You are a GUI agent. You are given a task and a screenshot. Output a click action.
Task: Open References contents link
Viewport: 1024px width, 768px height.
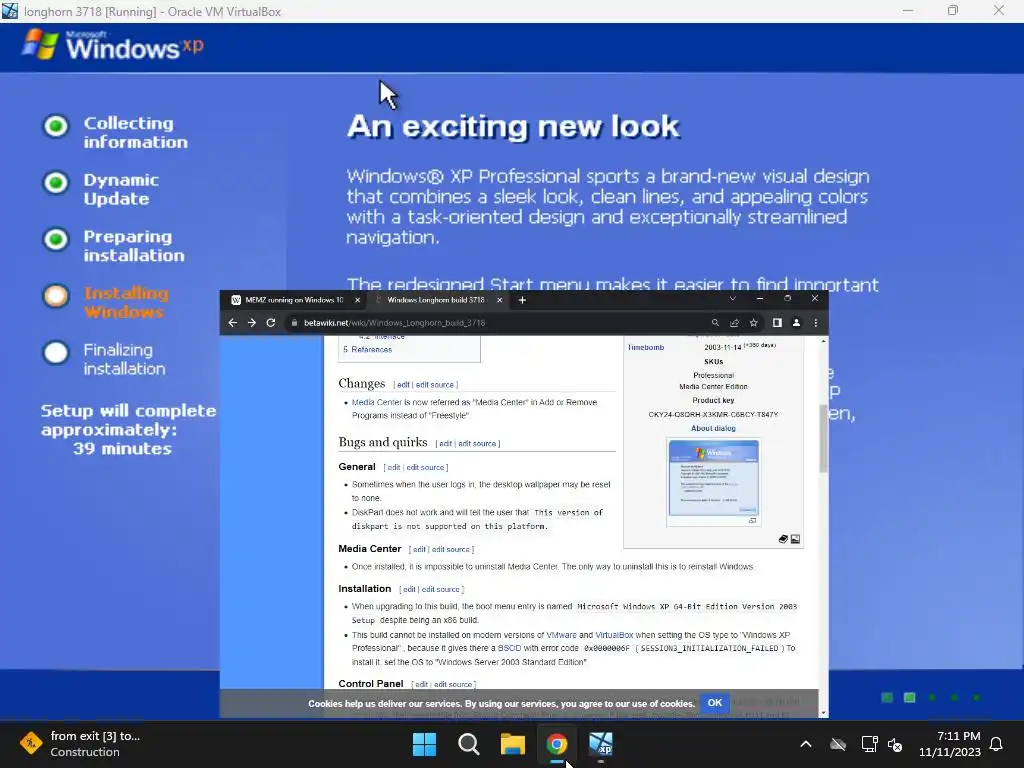372,349
